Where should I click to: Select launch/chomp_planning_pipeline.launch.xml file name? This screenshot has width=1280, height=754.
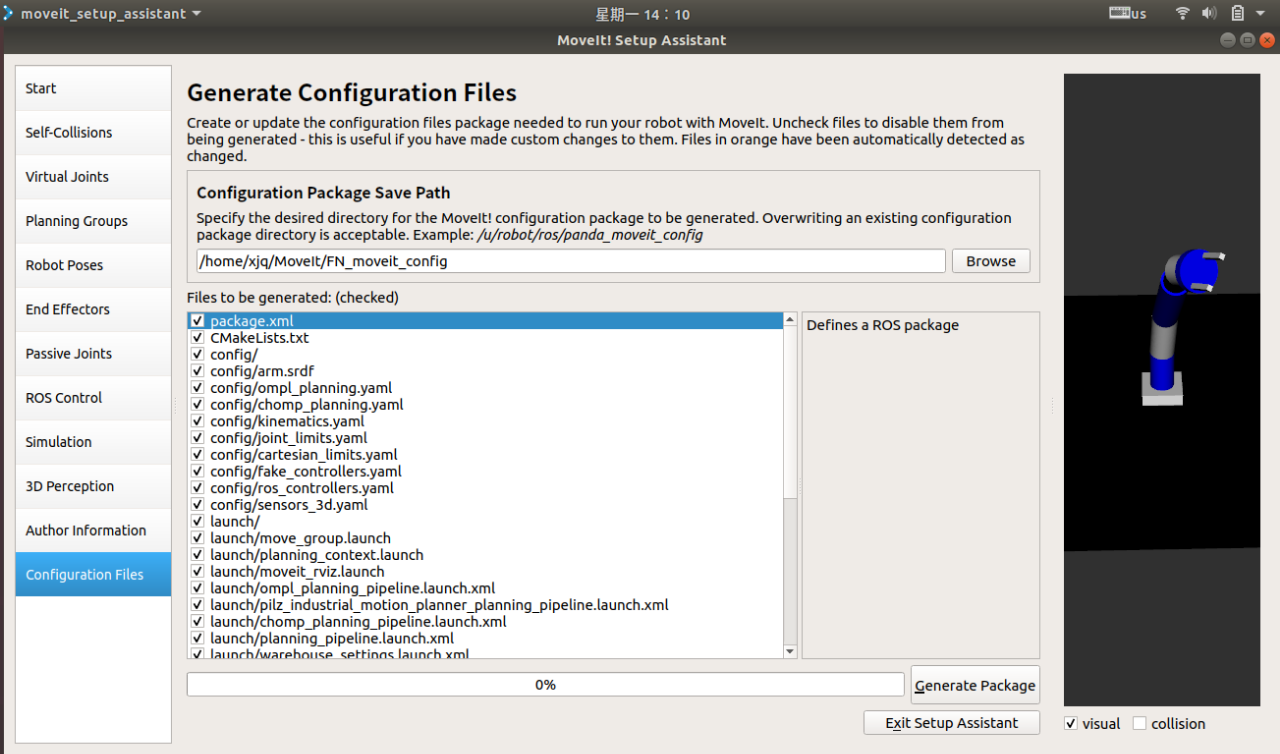[x=358, y=621]
